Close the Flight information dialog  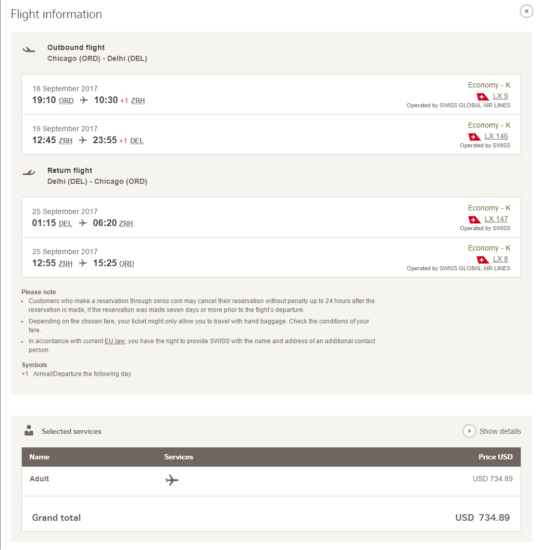click(526, 12)
